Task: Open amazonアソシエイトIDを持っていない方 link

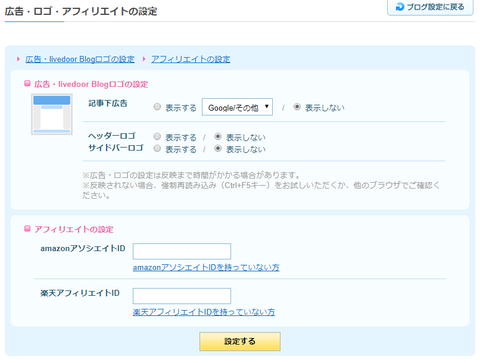Action: (206, 267)
